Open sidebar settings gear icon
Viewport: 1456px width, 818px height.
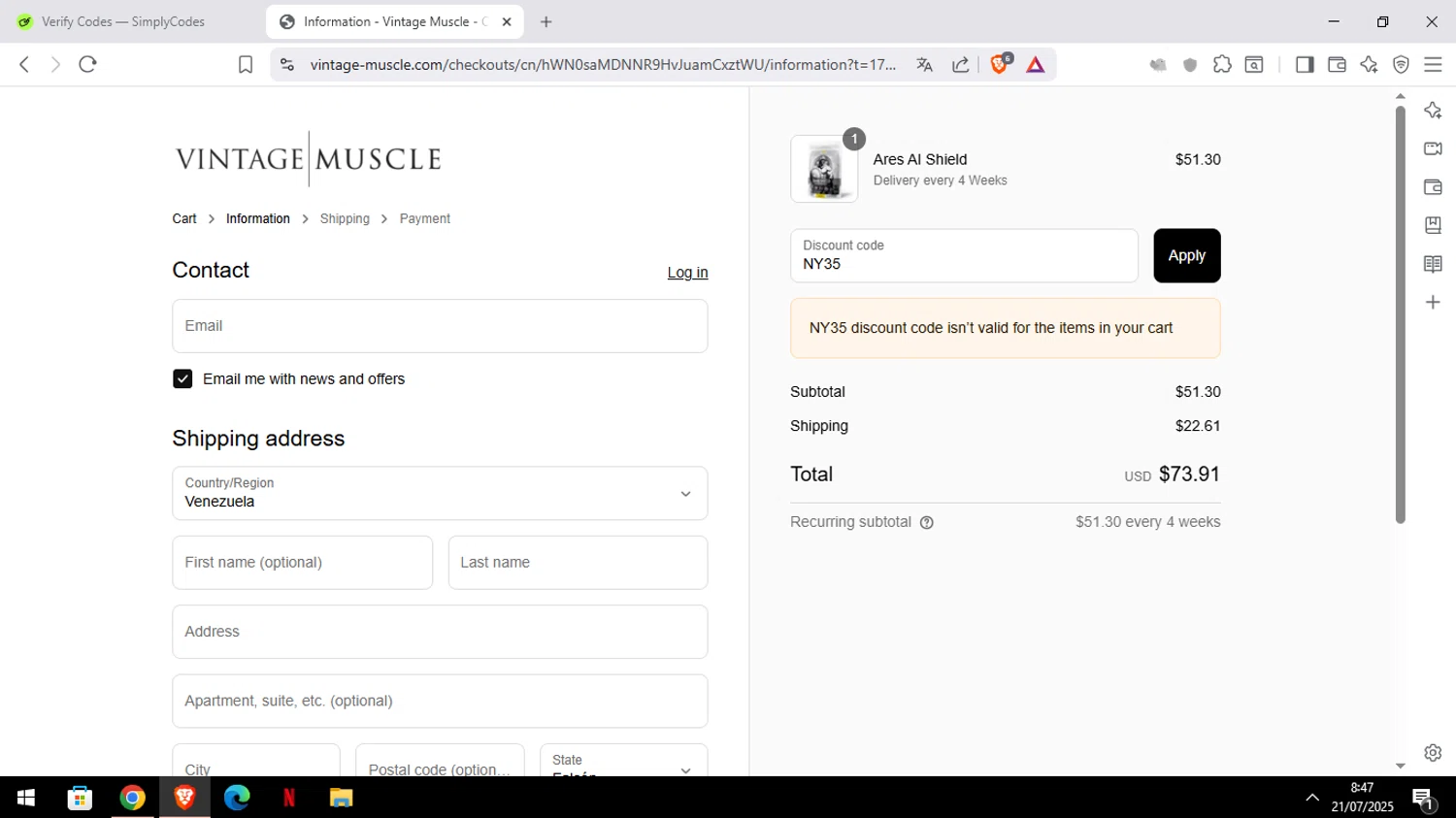(x=1433, y=752)
